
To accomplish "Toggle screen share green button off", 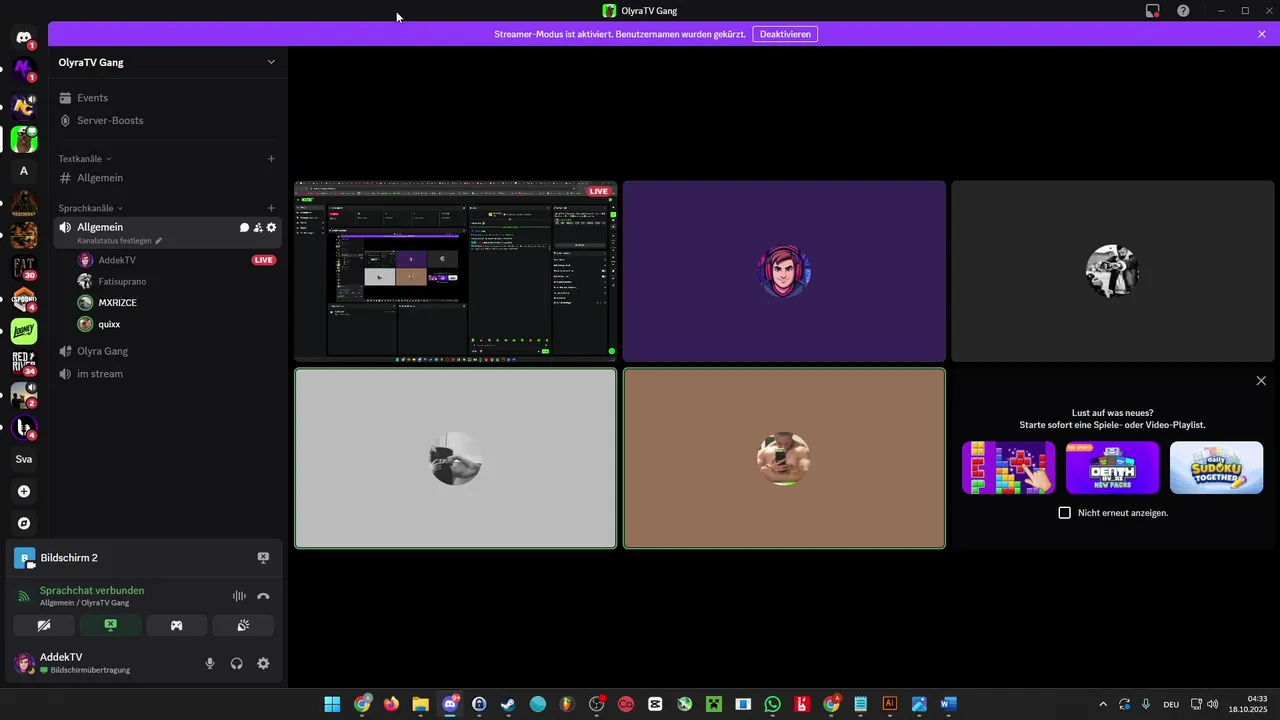I will 110,626.
